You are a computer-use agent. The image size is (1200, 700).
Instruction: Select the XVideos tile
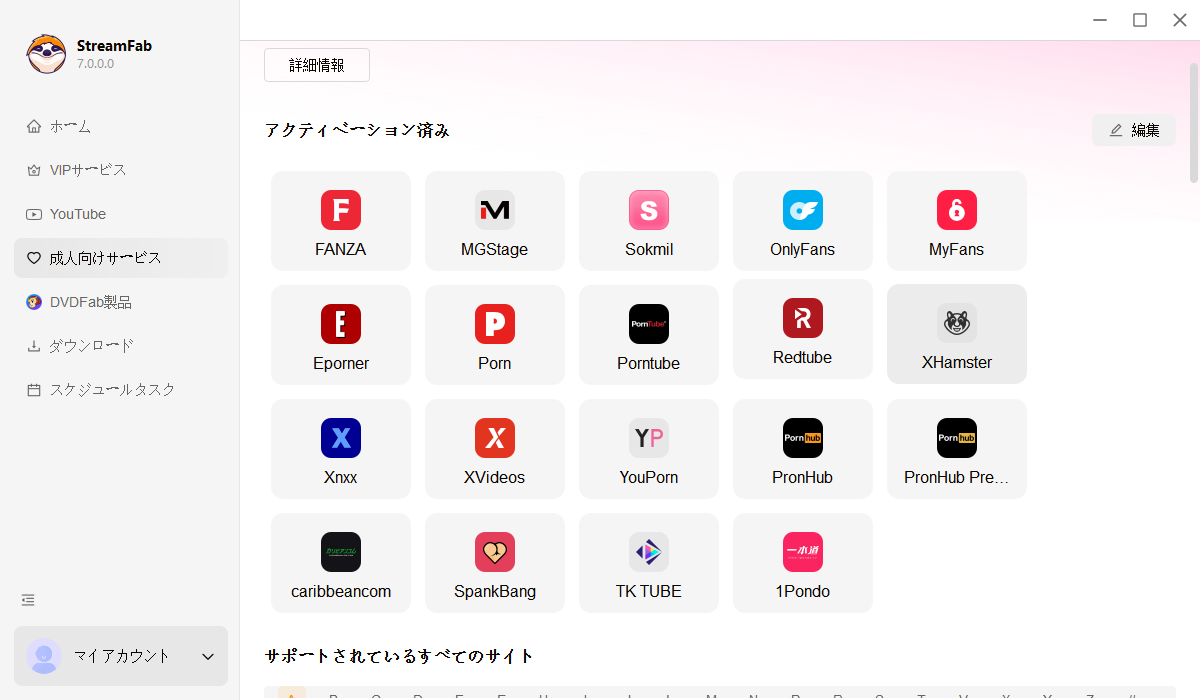click(x=494, y=448)
